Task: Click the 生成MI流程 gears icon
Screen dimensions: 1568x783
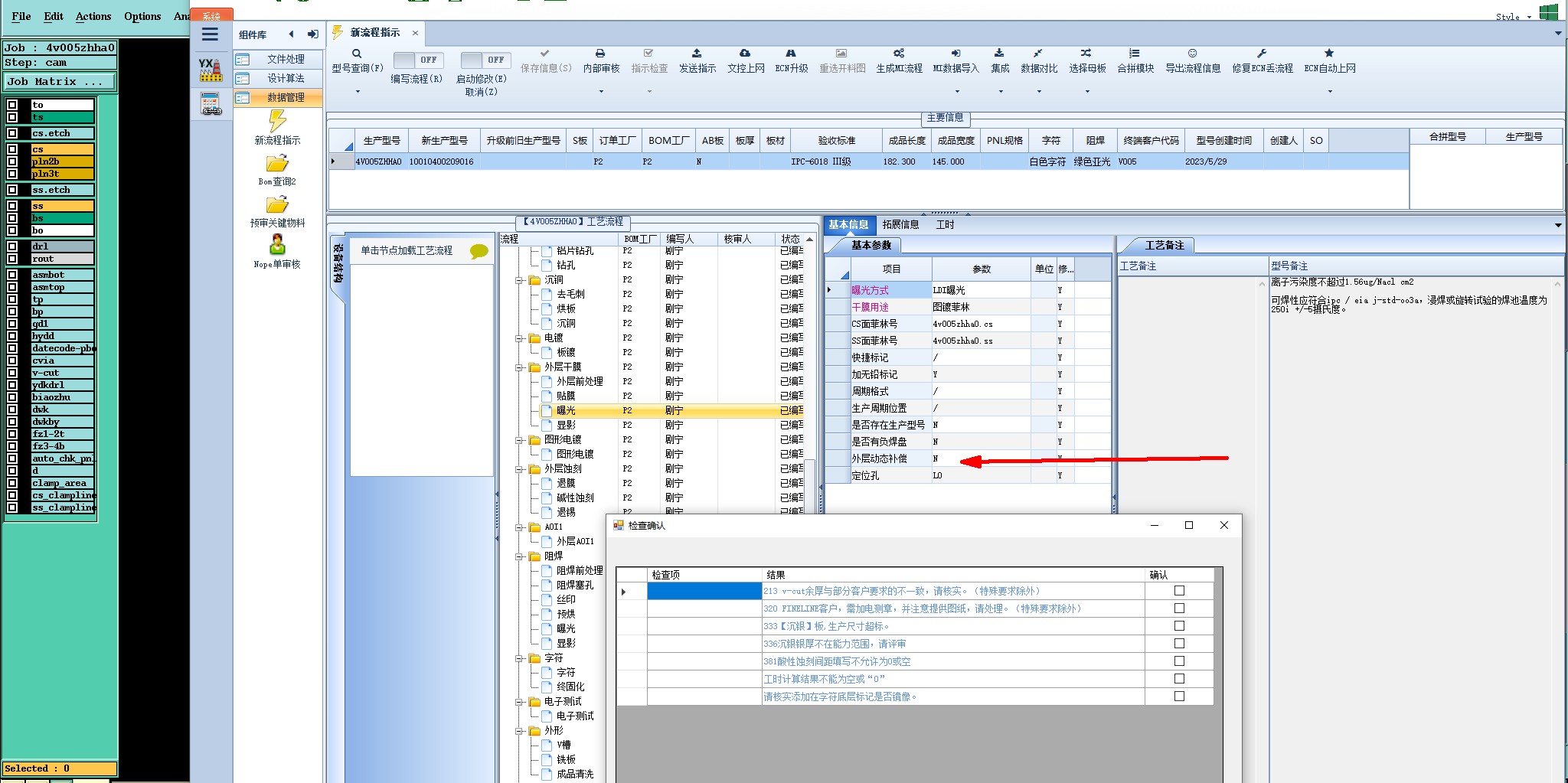Action: (899, 54)
